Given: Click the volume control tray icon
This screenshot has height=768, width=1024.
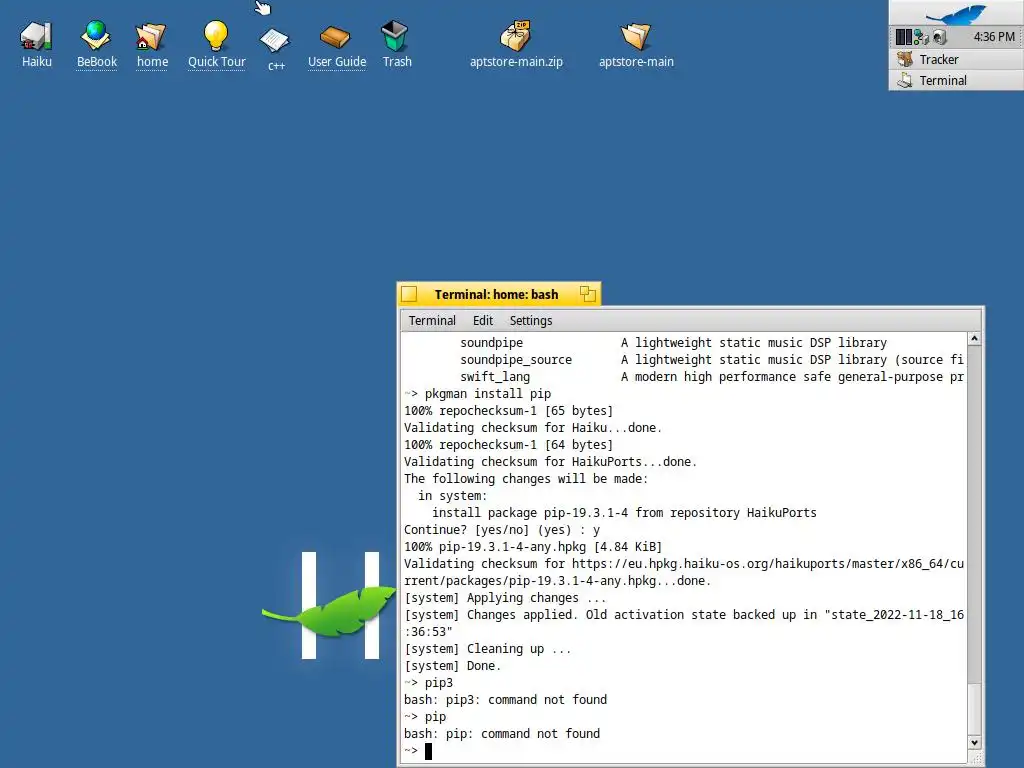Looking at the screenshot, I should 939,37.
